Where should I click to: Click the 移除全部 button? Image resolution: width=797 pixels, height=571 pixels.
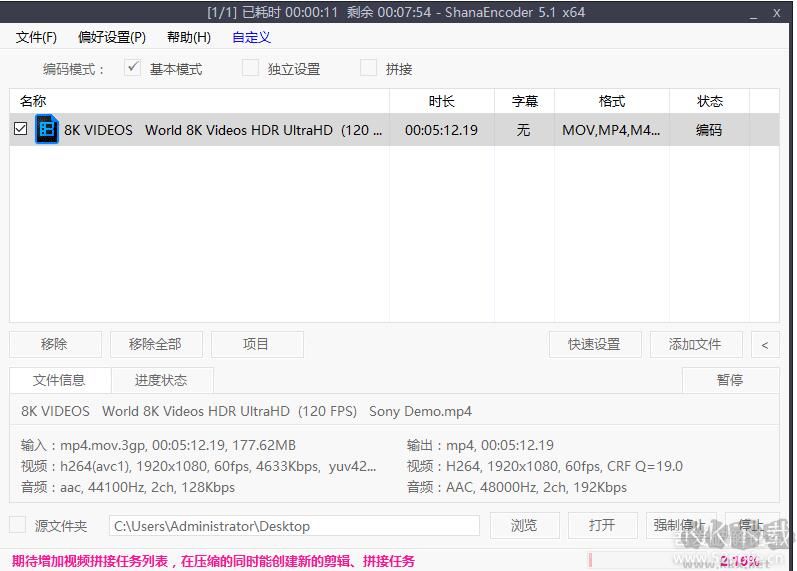tap(155, 344)
